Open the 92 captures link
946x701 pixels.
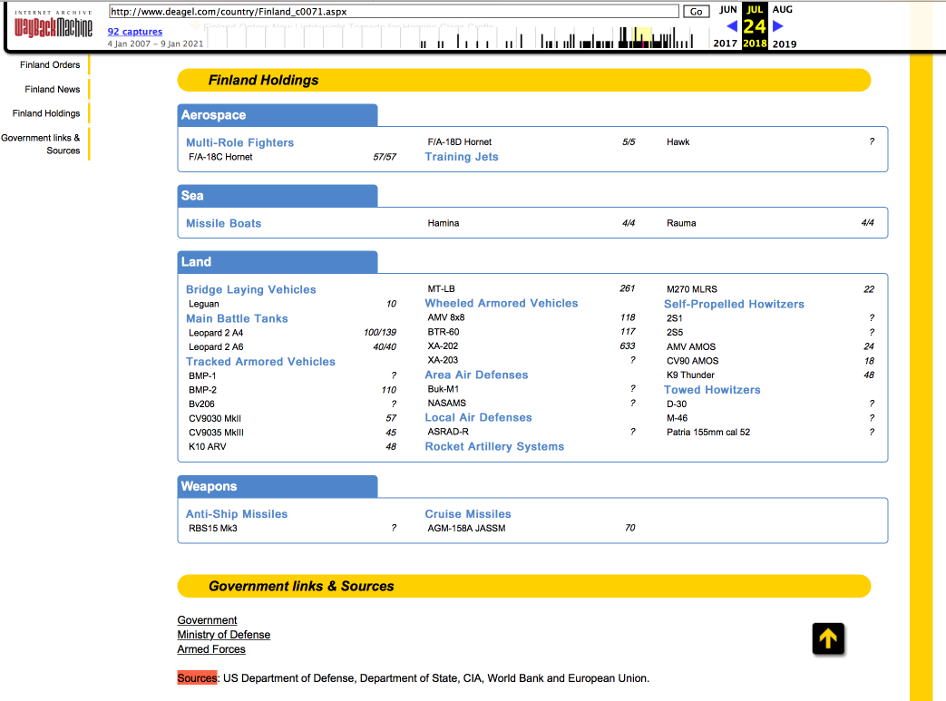click(135, 32)
